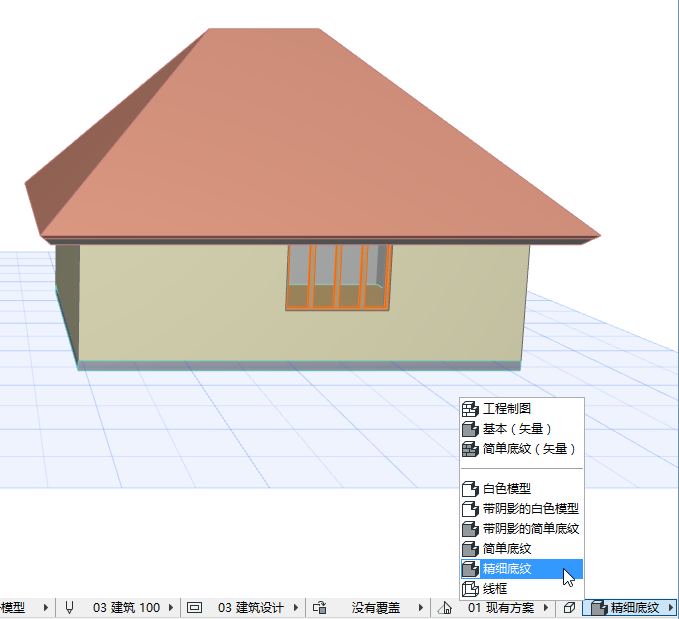Viewport: 679px width, 619px height.
Task: Expand arrow beside 01 现有方案
Action: [546, 608]
